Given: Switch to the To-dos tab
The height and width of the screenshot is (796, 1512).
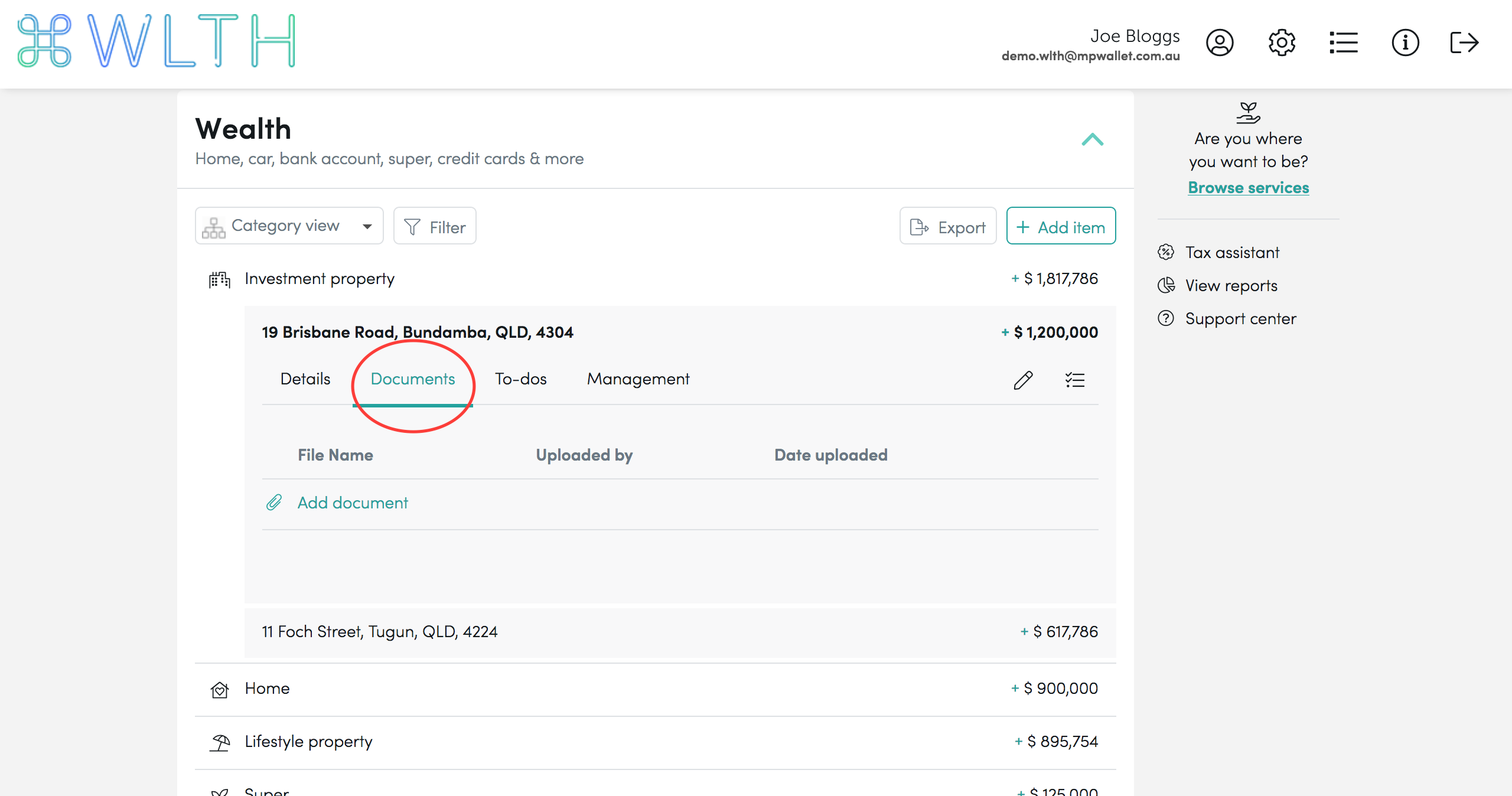Looking at the screenshot, I should pos(521,379).
